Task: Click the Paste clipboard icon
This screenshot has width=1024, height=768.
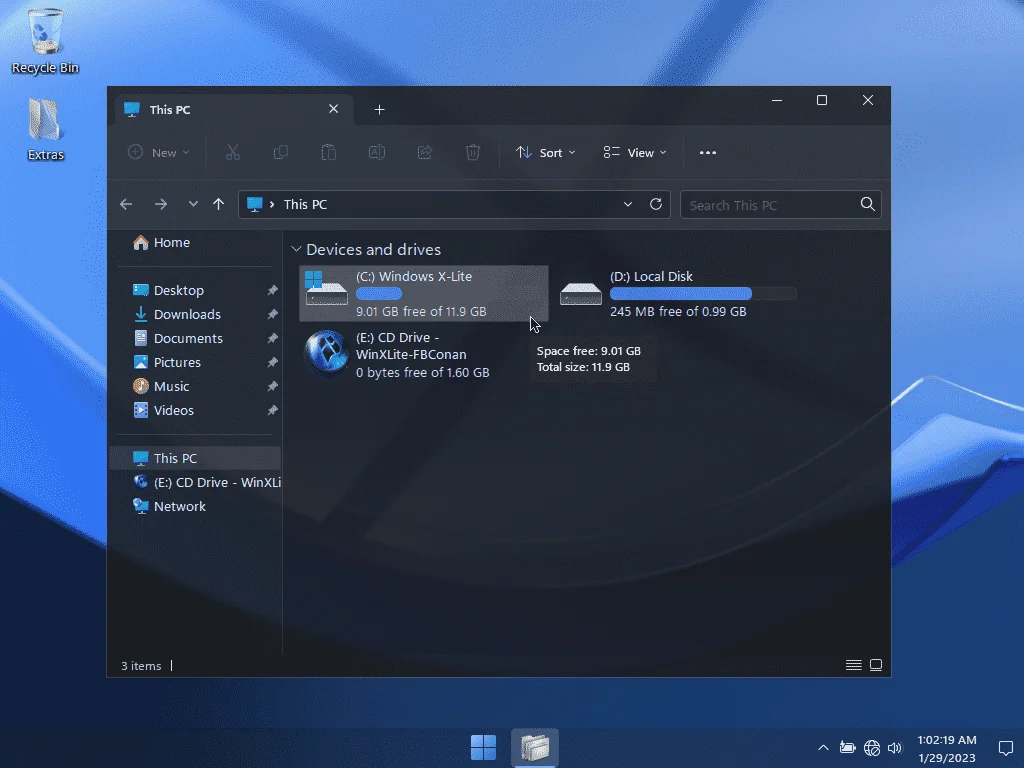Action: click(x=328, y=153)
